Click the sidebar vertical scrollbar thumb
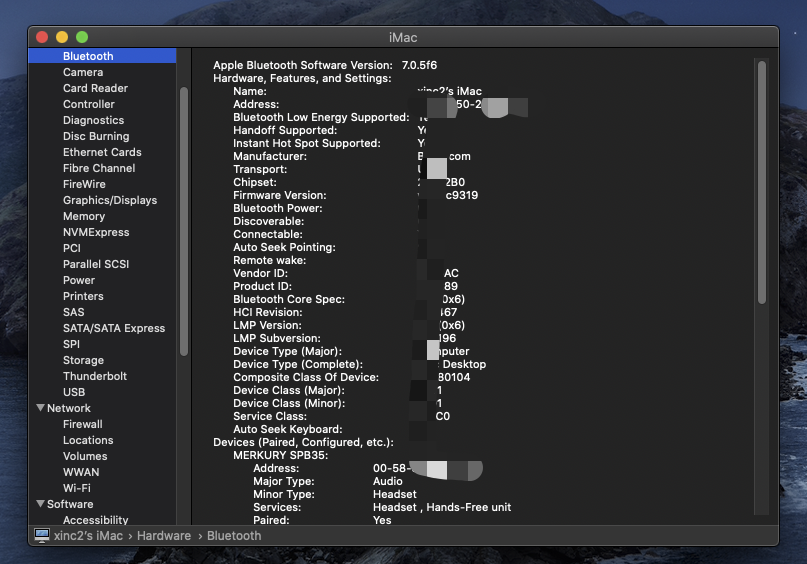This screenshot has height=564, width=807. coord(184,221)
